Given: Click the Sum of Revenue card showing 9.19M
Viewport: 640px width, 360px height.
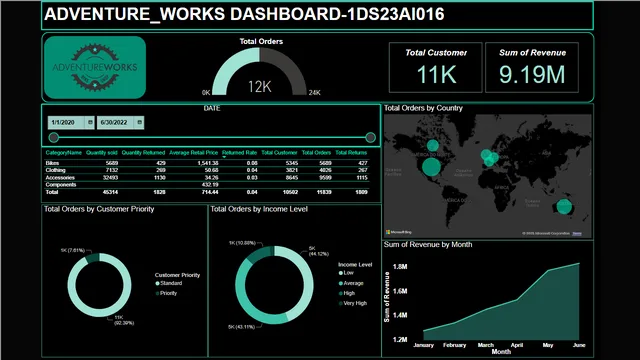Looking at the screenshot, I should pyautogui.click(x=532, y=67).
